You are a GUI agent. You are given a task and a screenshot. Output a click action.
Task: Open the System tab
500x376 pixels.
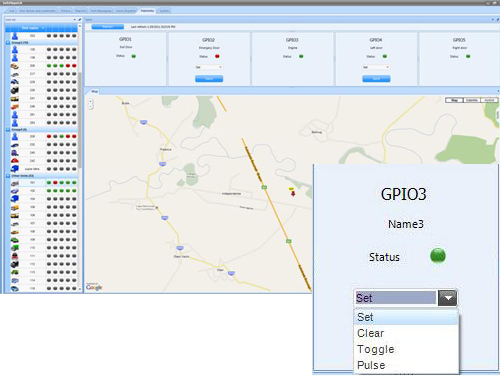164,11
